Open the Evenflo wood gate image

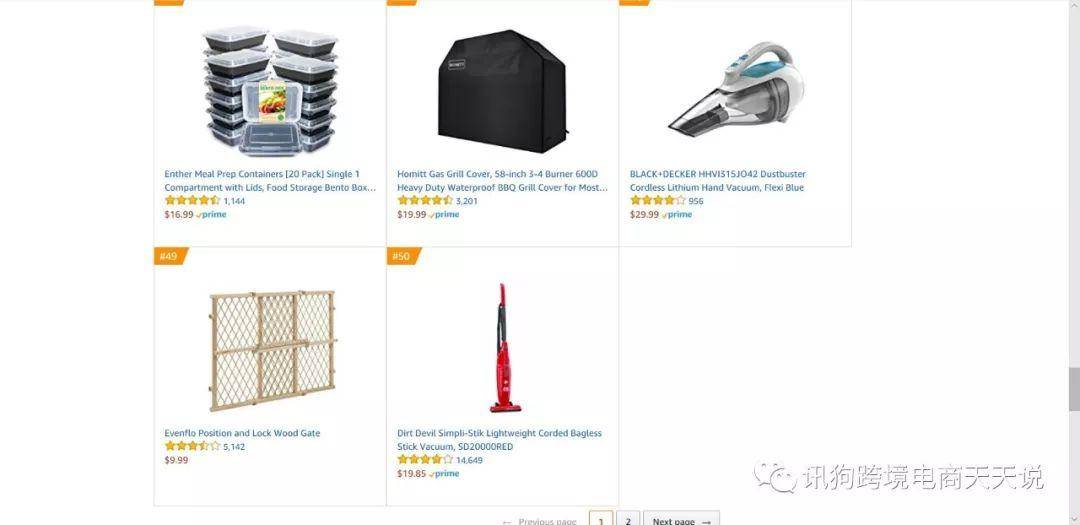click(x=272, y=351)
